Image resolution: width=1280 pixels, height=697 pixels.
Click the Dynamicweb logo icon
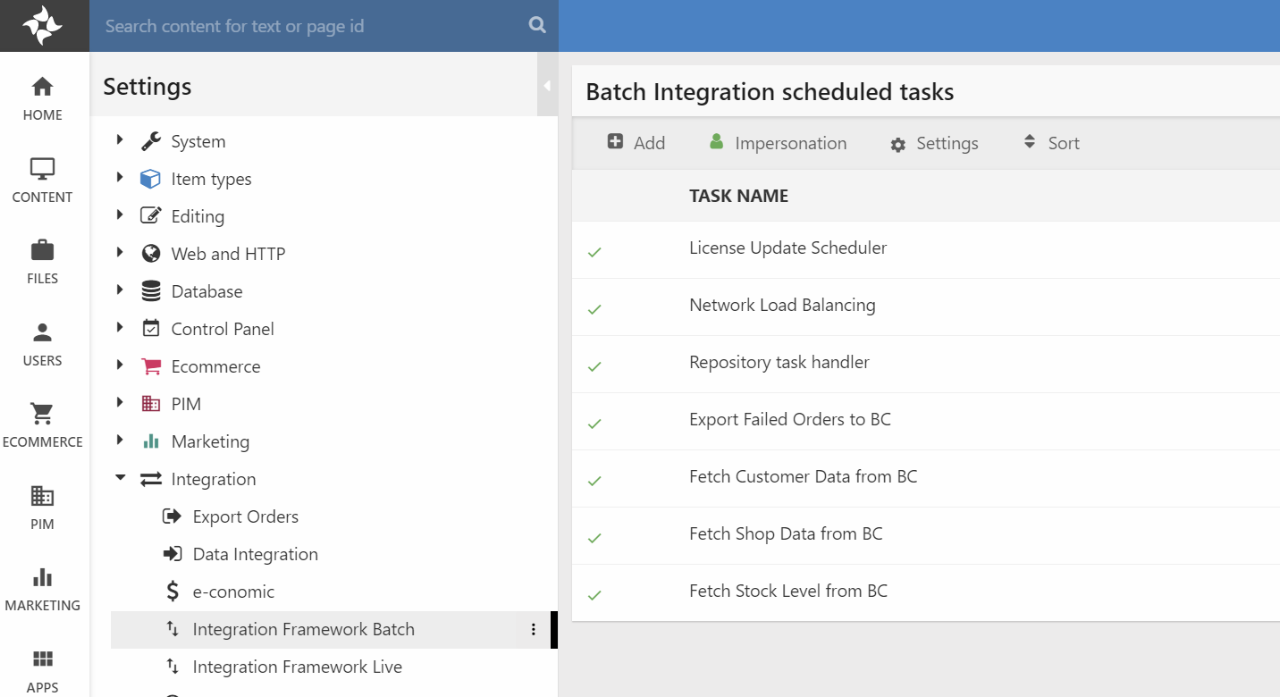[x=42, y=26]
